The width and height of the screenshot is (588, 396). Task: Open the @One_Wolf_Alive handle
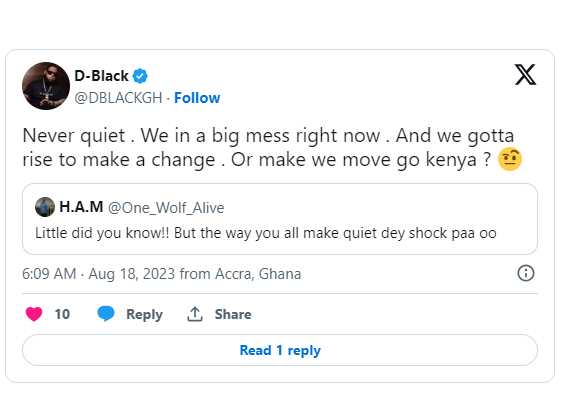166,208
